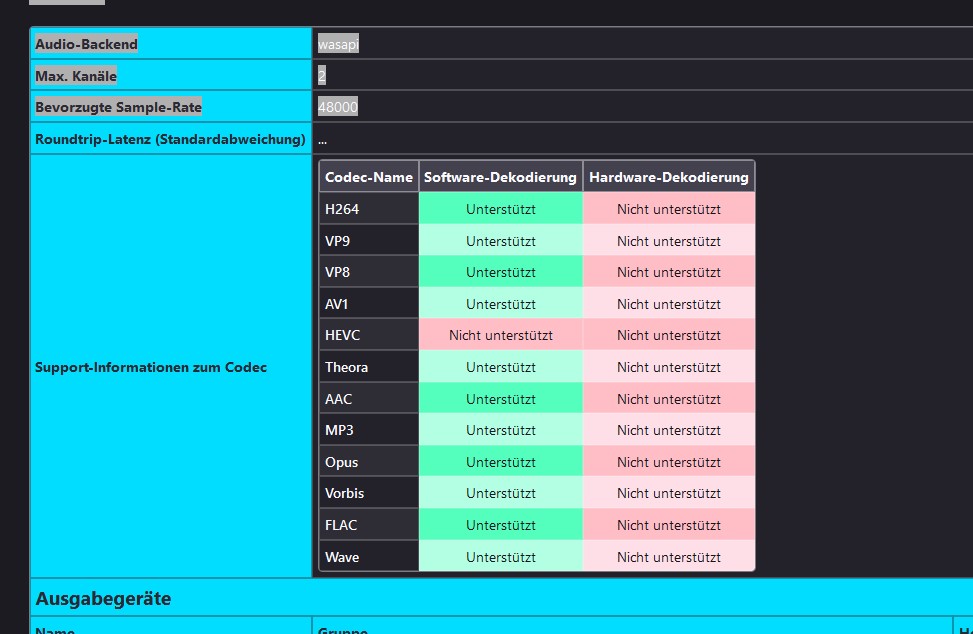Select the AAC codec name cell

pos(369,399)
